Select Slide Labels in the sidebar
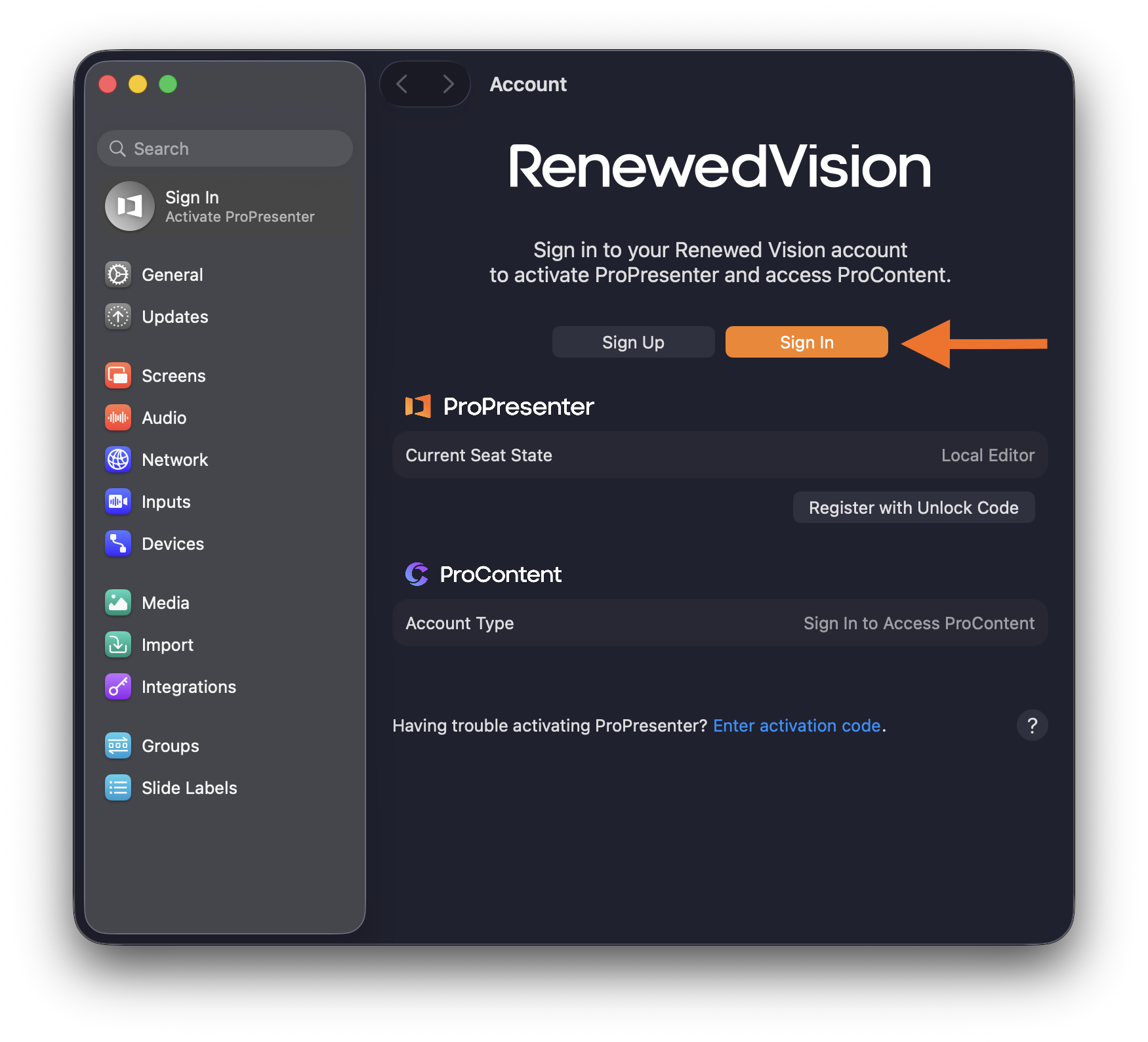This screenshot has height=1042, width=1148. tap(225, 787)
